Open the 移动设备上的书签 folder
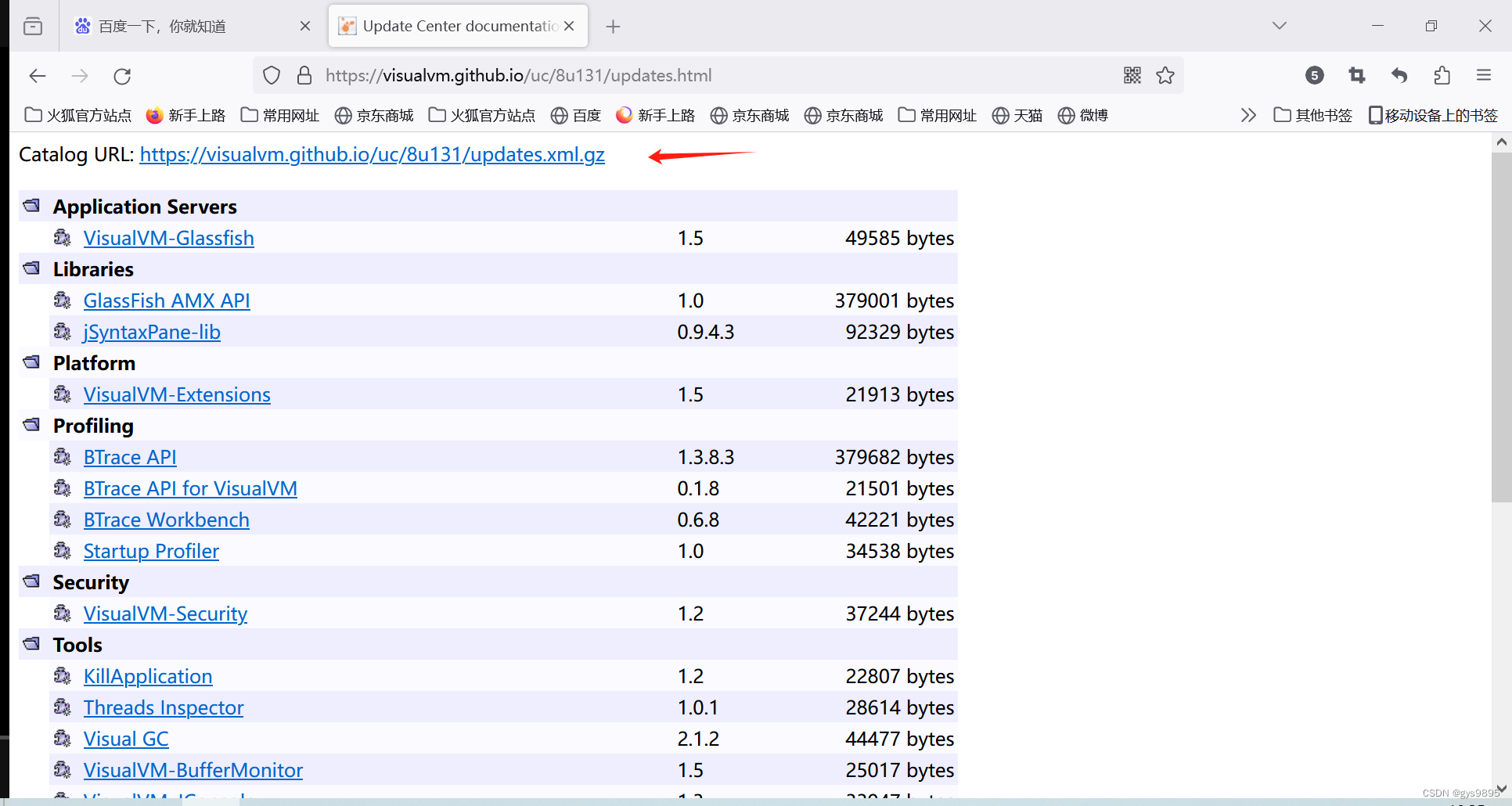The width and height of the screenshot is (1512, 806). pos(1433,115)
